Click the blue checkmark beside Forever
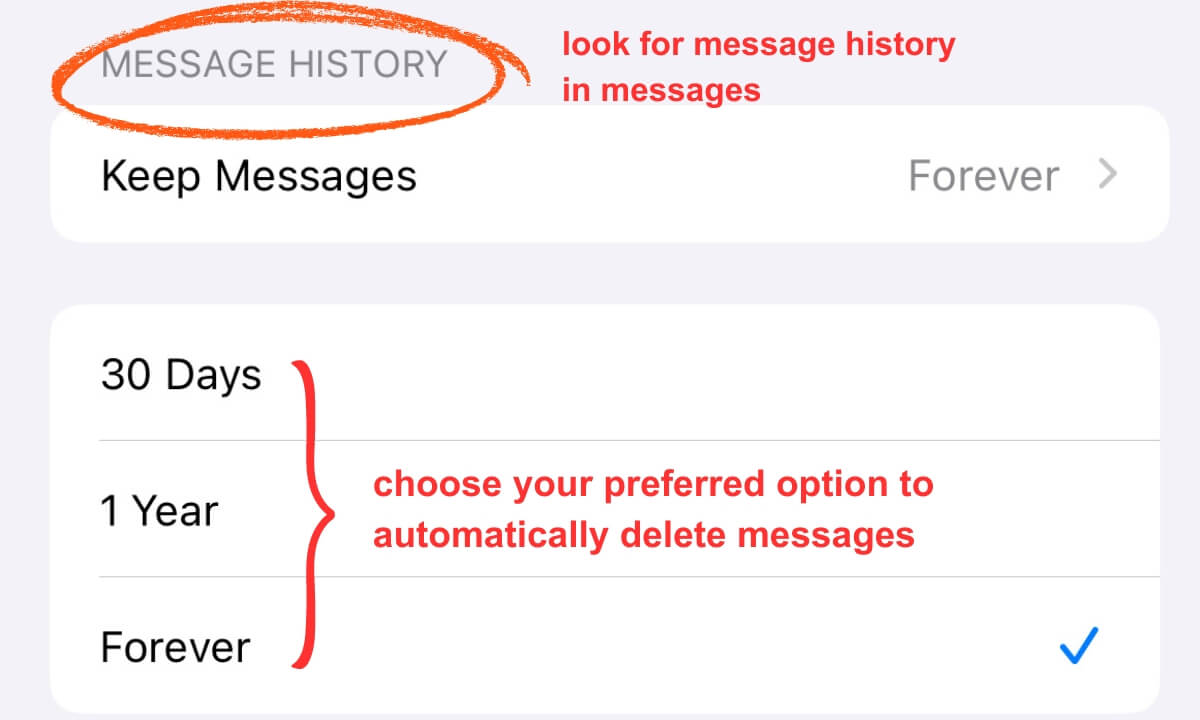The image size is (1200, 720). (x=1078, y=646)
